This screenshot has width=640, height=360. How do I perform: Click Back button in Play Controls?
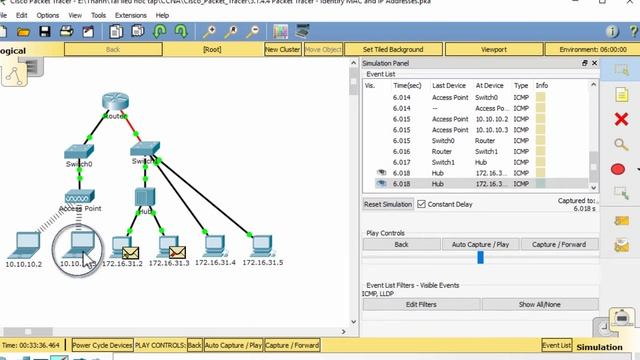coord(401,244)
